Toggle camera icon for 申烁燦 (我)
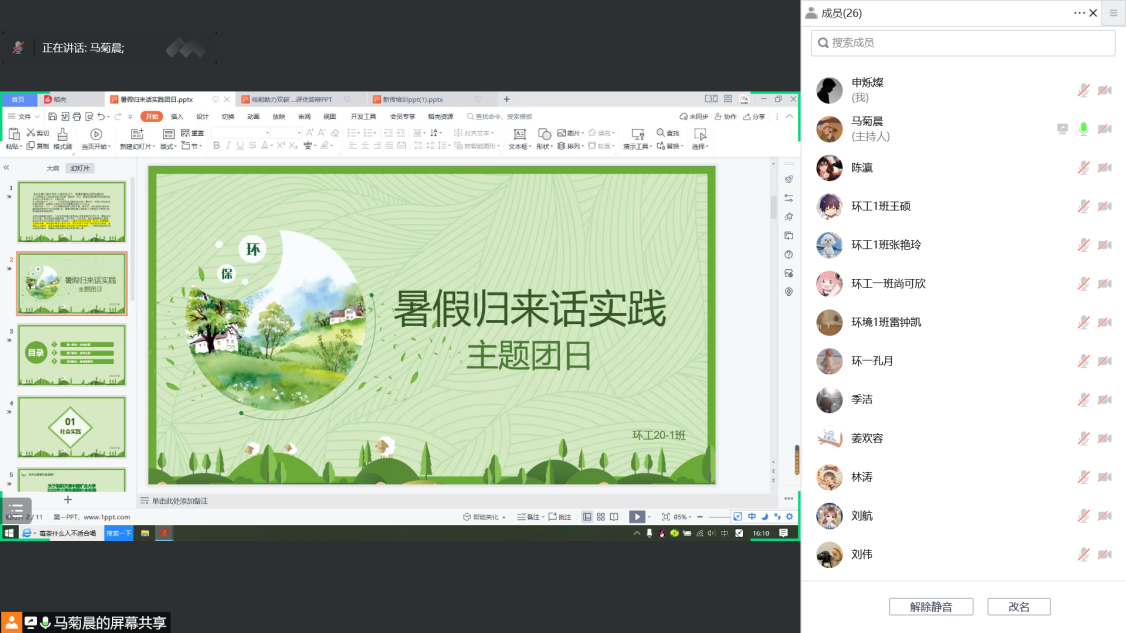 pyautogui.click(x=1105, y=90)
